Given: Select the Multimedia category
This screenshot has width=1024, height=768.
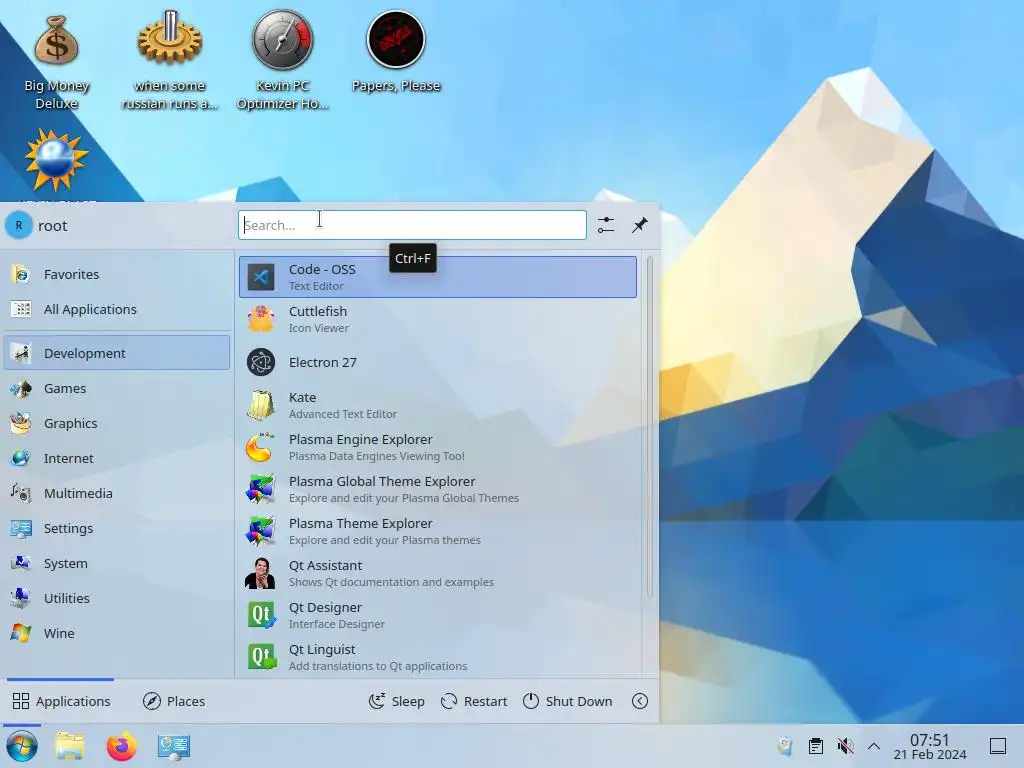Looking at the screenshot, I should click(x=117, y=493).
